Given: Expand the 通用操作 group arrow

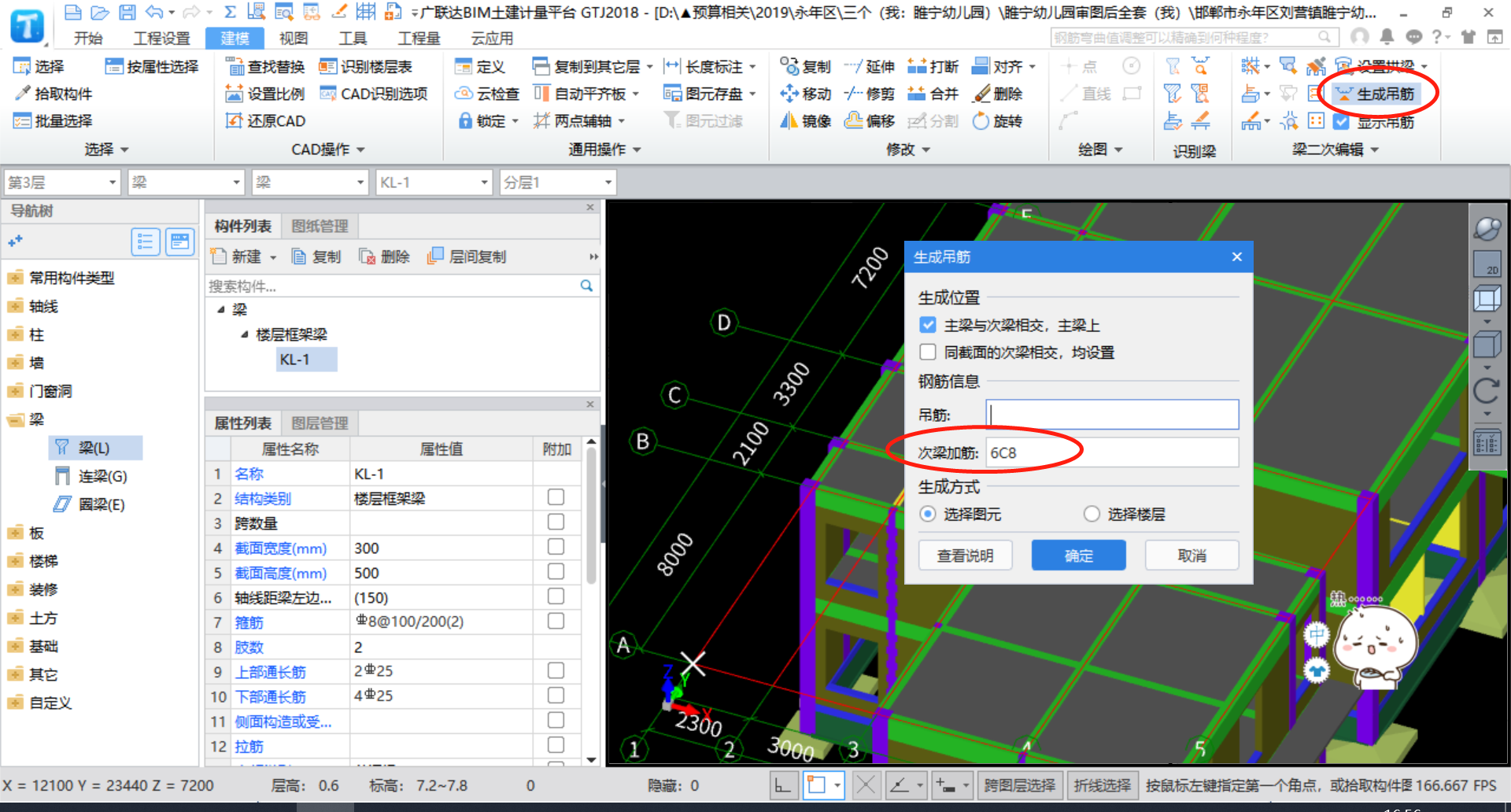Looking at the screenshot, I should (637, 149).
